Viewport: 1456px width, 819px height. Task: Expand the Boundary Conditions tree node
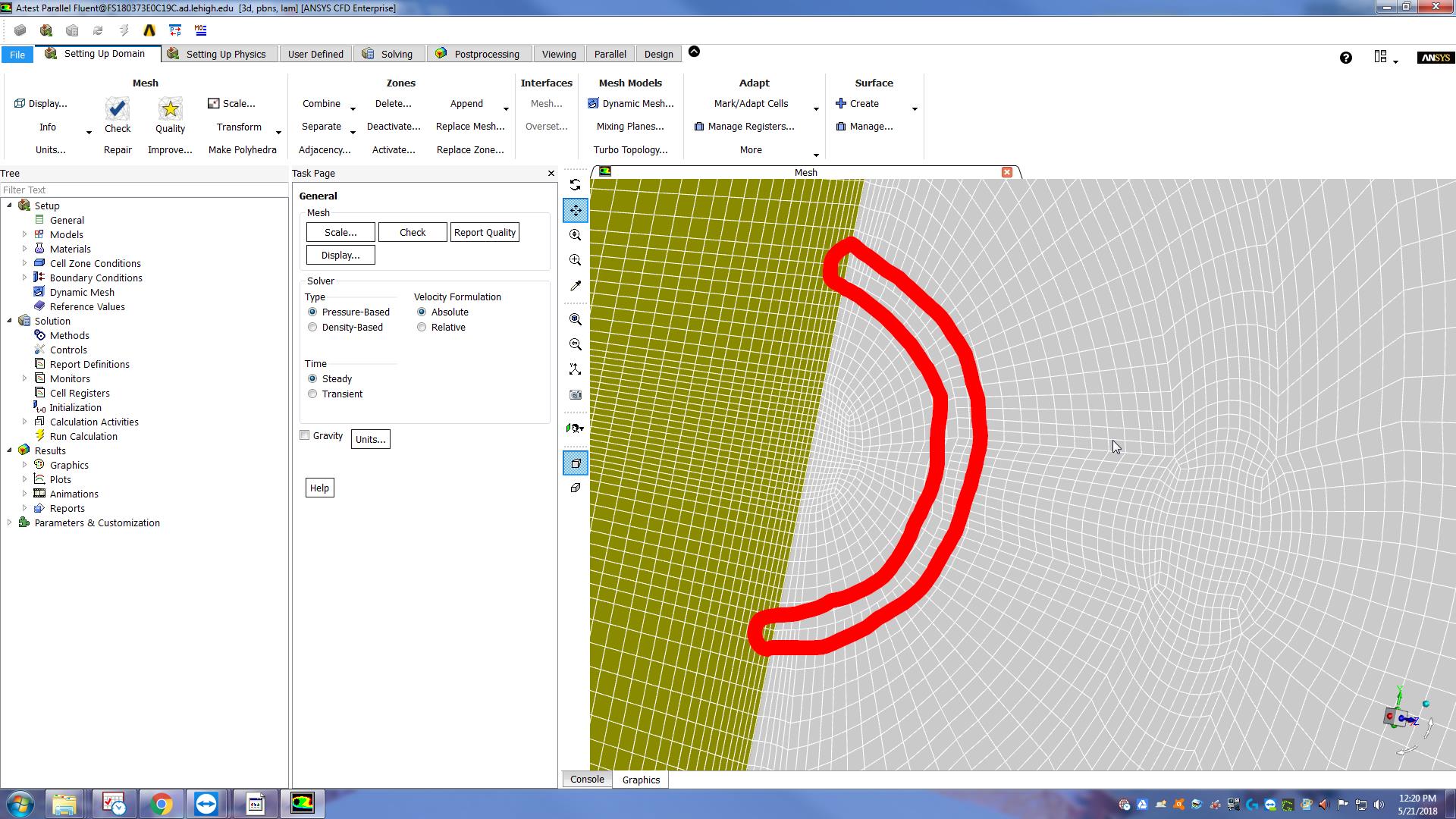pyautogui.click(x=24, y=278)
